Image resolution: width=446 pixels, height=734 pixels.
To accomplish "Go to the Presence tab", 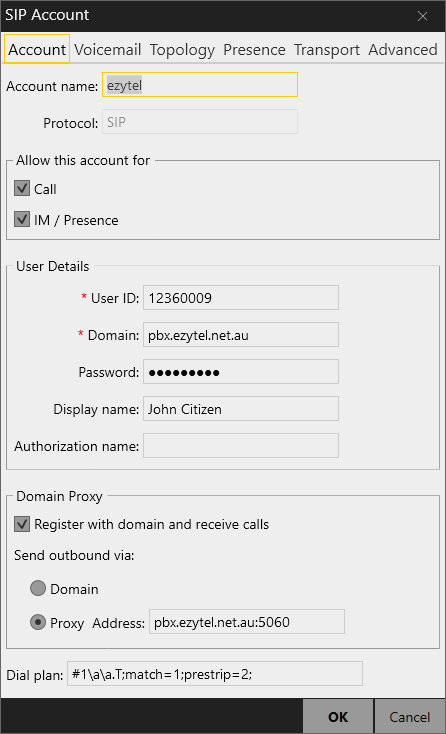I will click(x=254, y=50).
